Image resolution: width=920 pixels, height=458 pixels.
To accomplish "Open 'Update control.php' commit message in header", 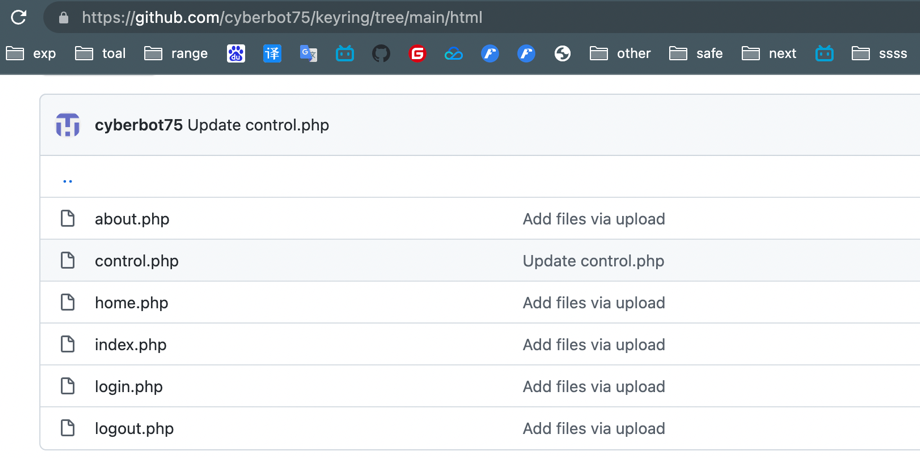I will [258, 125].
